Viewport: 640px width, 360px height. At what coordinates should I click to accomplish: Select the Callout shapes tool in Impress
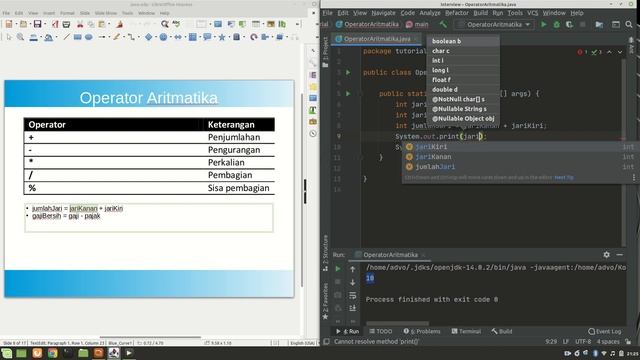[207, 38]
